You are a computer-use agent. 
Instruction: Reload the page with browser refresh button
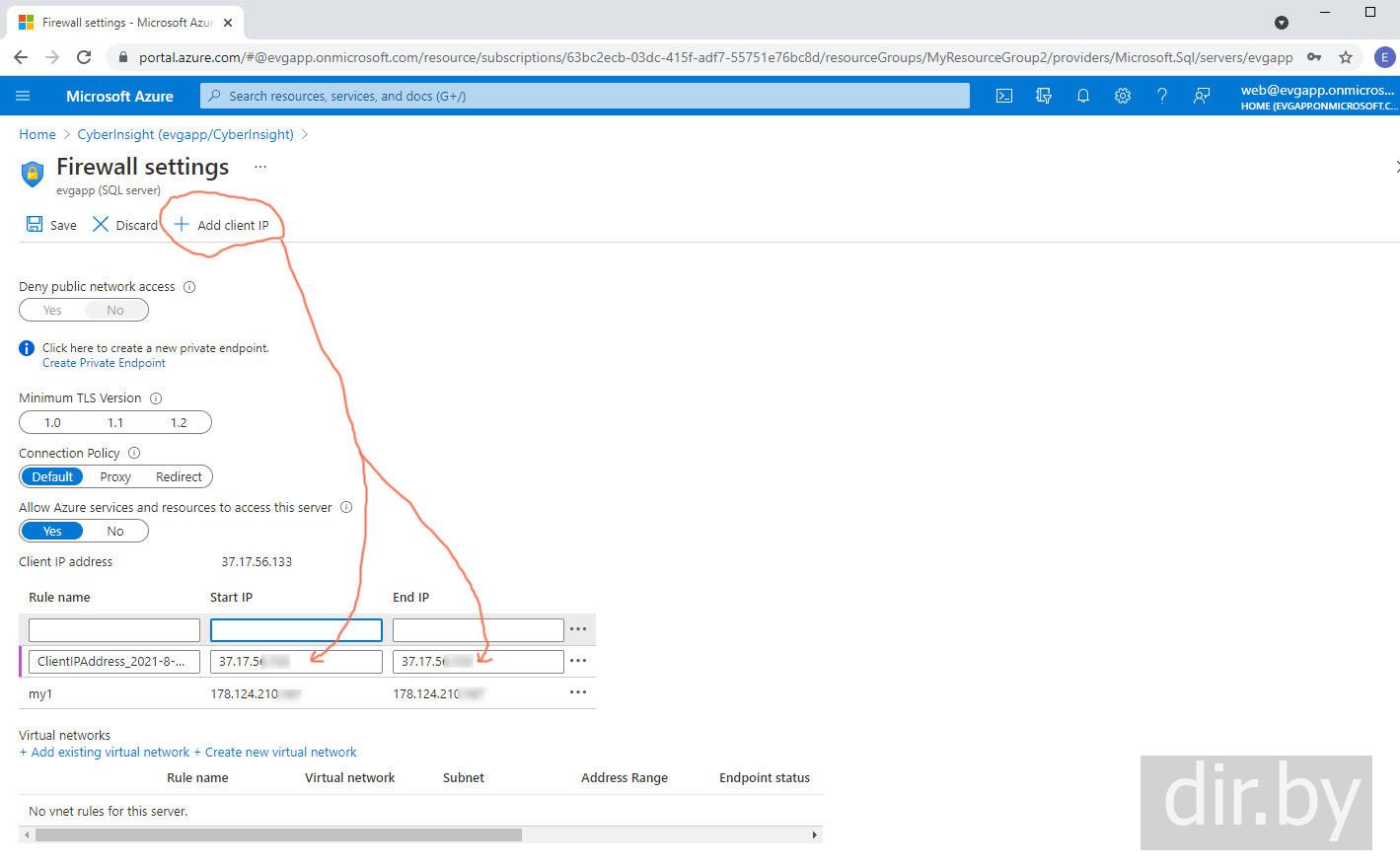(84, 57)
